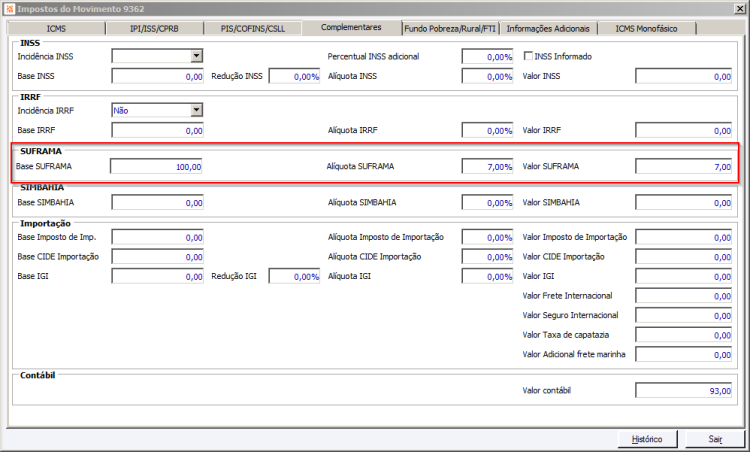Click the IRRF group title

click(30, 97)
